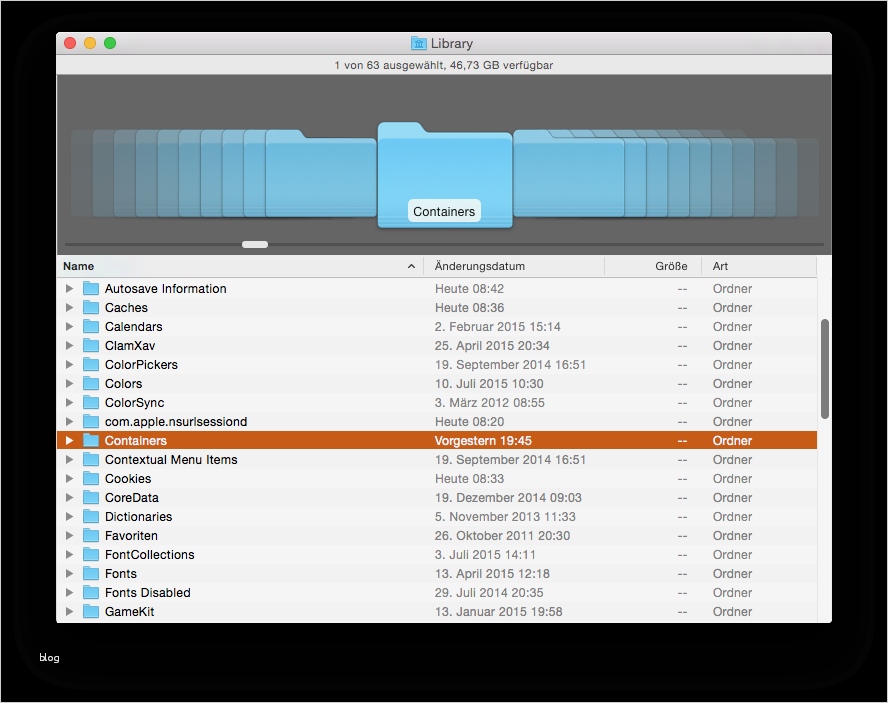Toggle the sort direction arrow
888x703 pixels.
[x=411, y=266]
